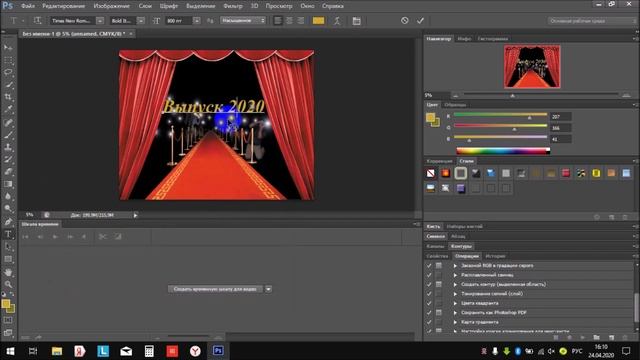Image resolution: width=640 pixels, height=360 pixels.
Task: Toggle checkmark for Сохранить как Photoshop PDF
Action: 429,313
